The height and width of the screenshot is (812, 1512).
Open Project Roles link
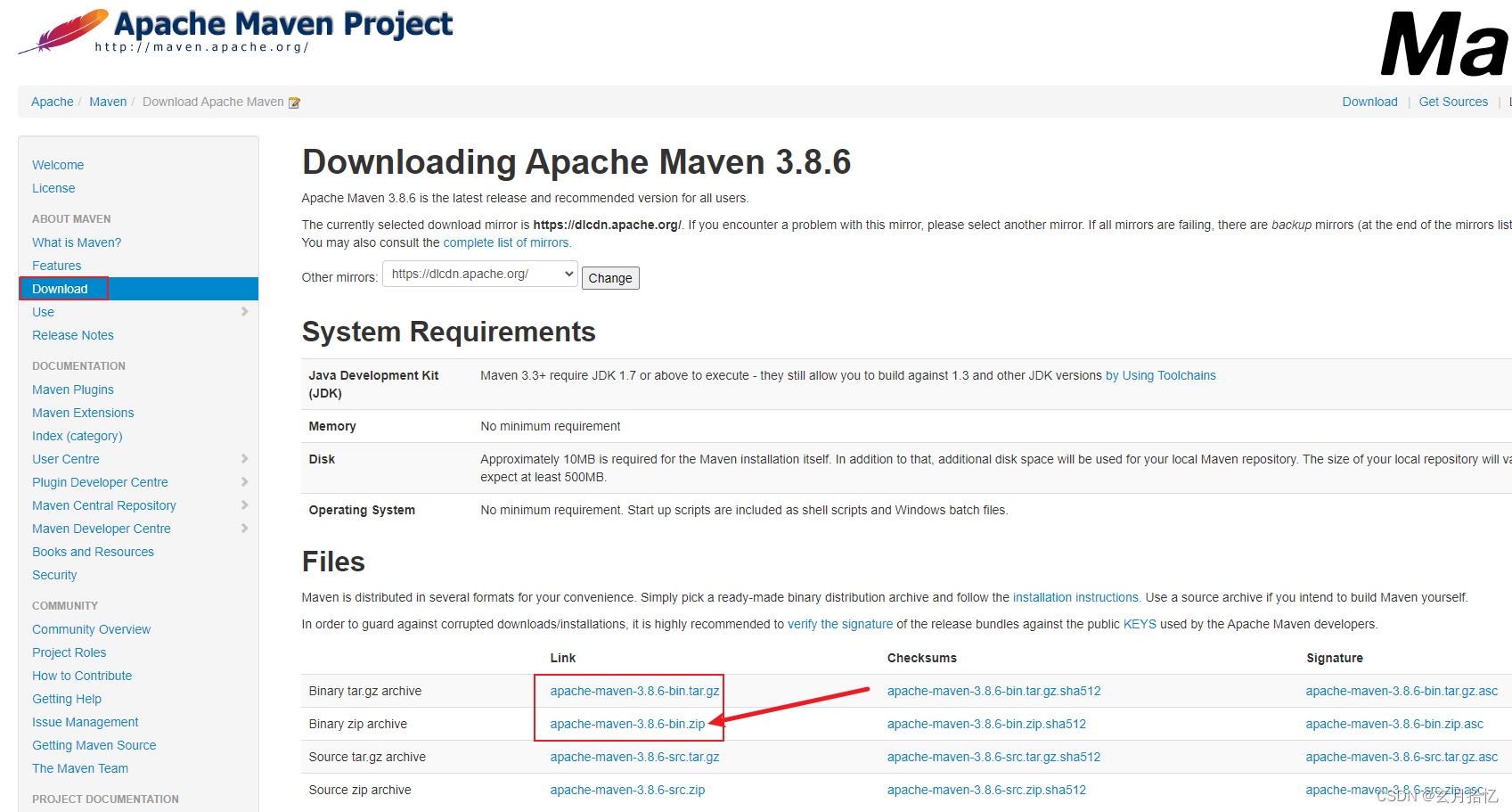(69, 652)
